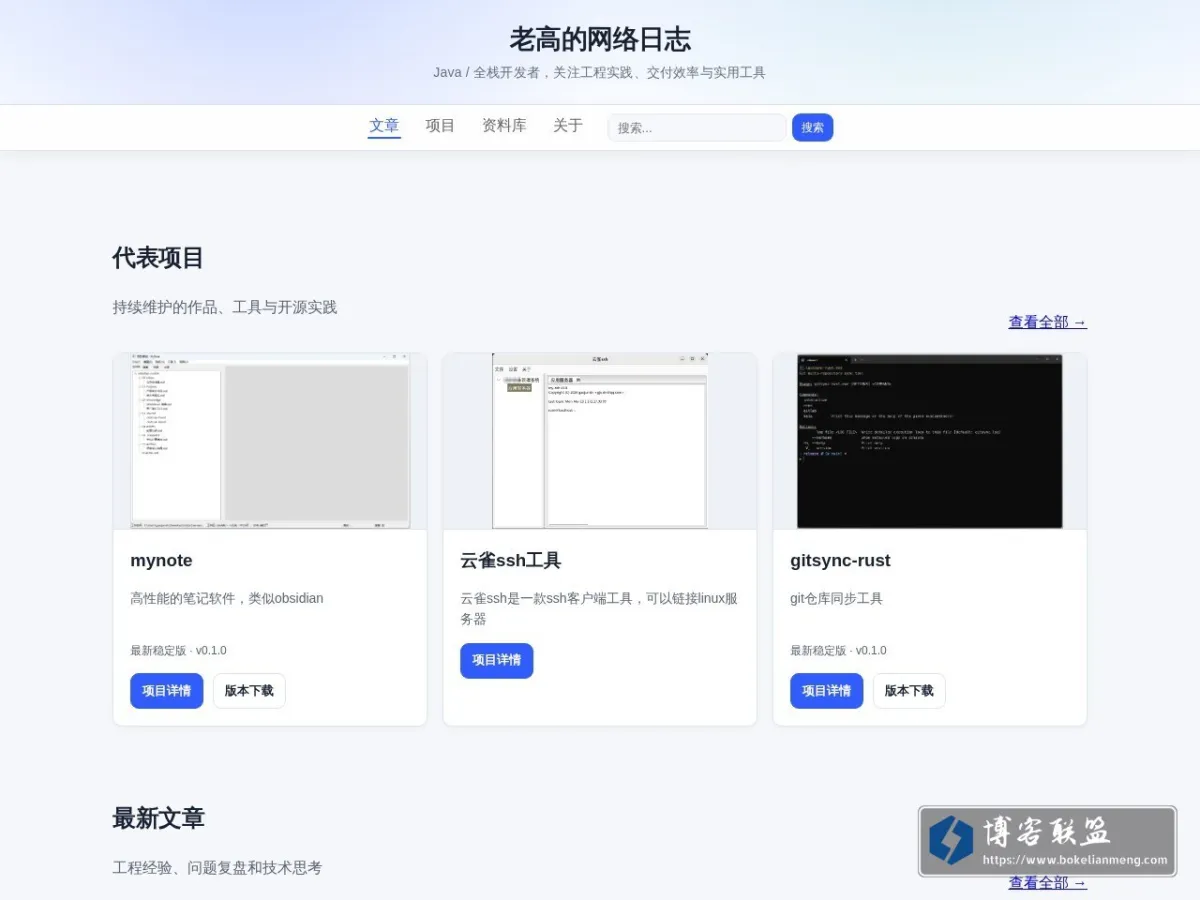The width and height of the screenshot is (1200, 900).
Task: Open the 关于 nav tab
Action: click(x=568, y=126)
